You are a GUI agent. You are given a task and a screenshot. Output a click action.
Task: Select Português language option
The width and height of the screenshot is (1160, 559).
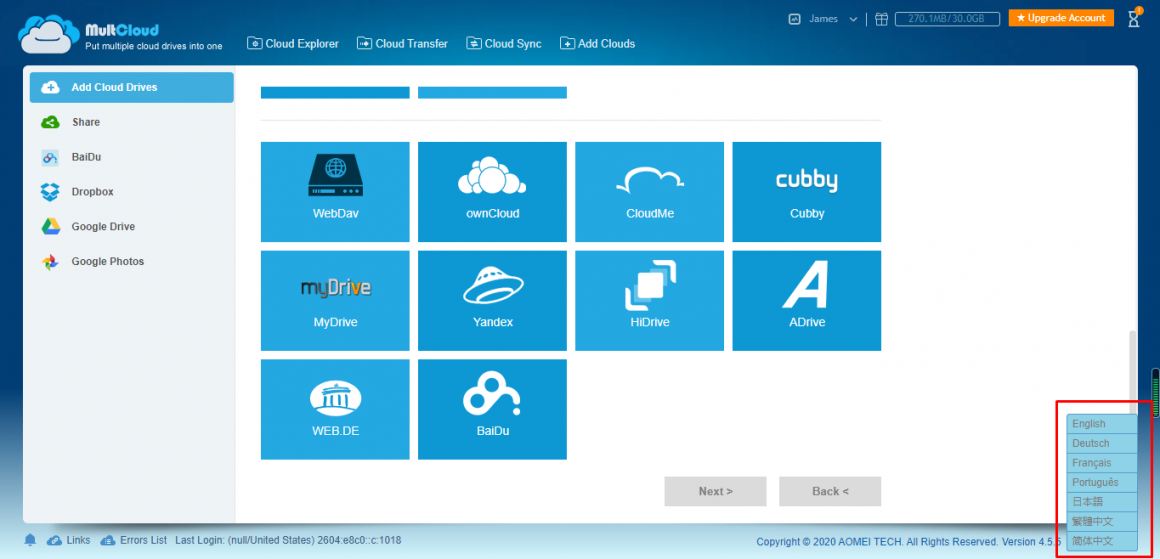pos(1102,482)
